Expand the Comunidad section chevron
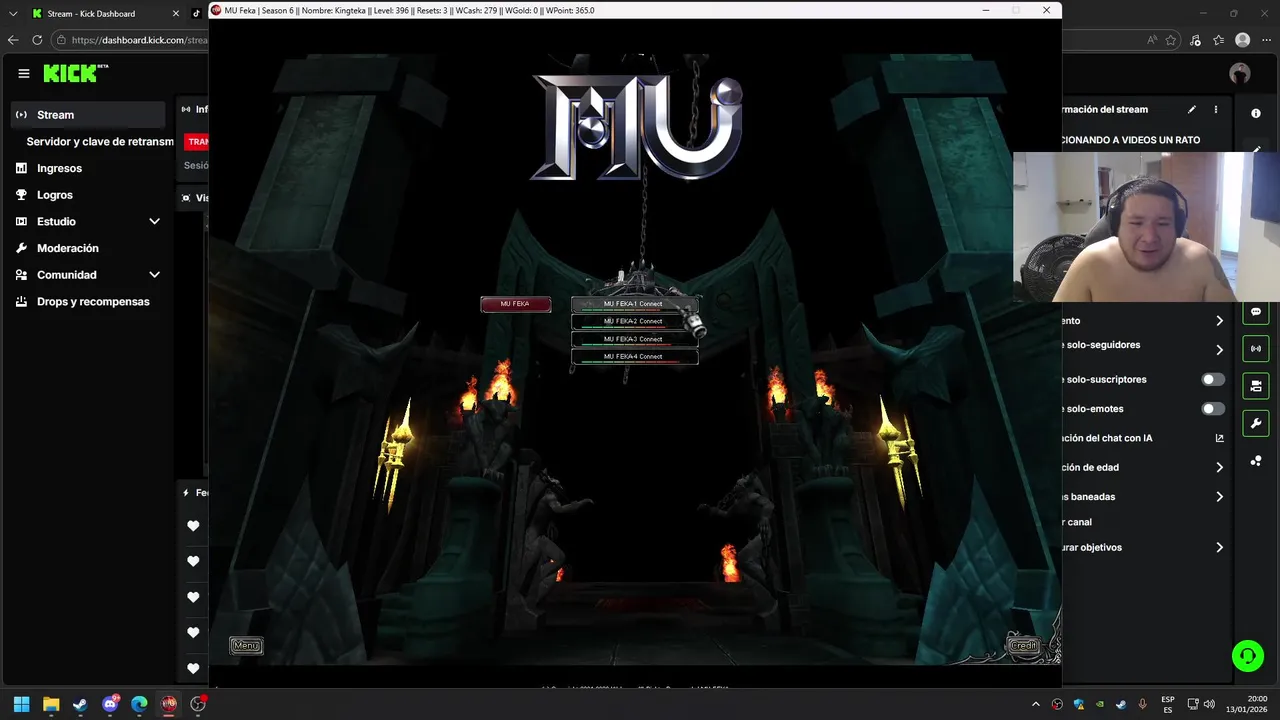The image size is (1280, 720). point(154,274)
